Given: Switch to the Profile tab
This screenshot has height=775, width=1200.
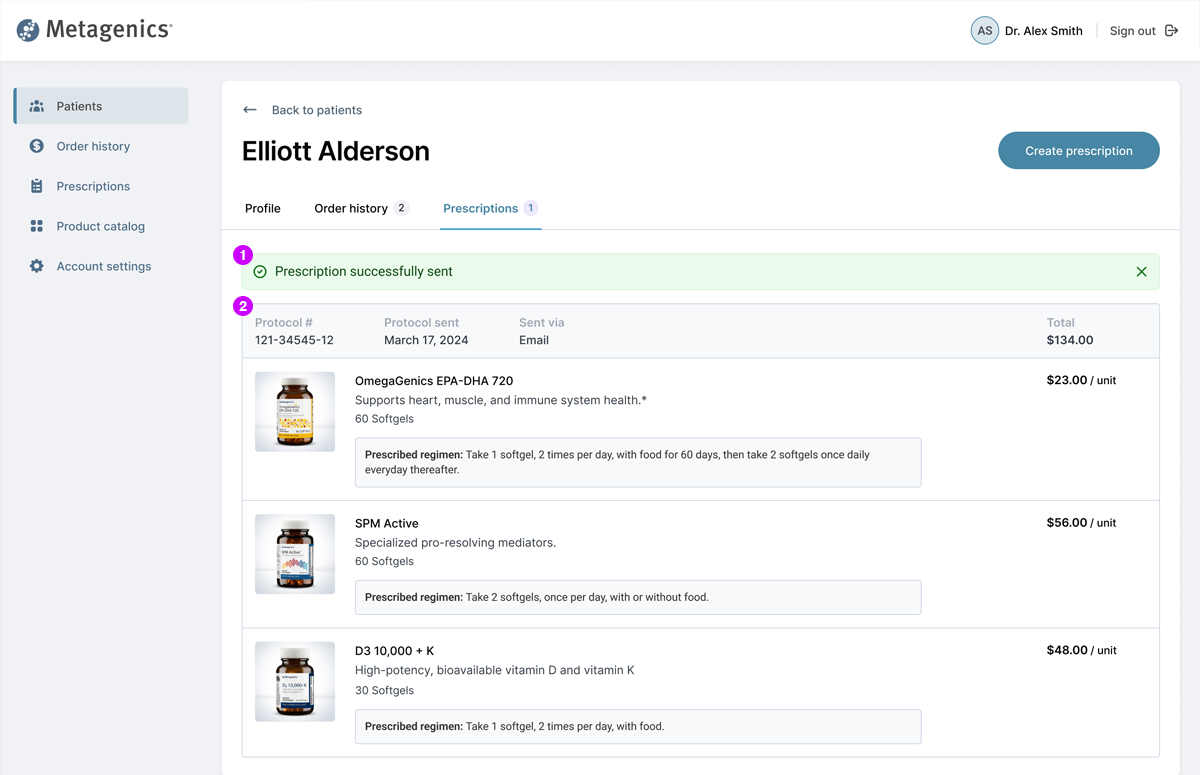Looking at the screenshot, I should click(263, 208).
